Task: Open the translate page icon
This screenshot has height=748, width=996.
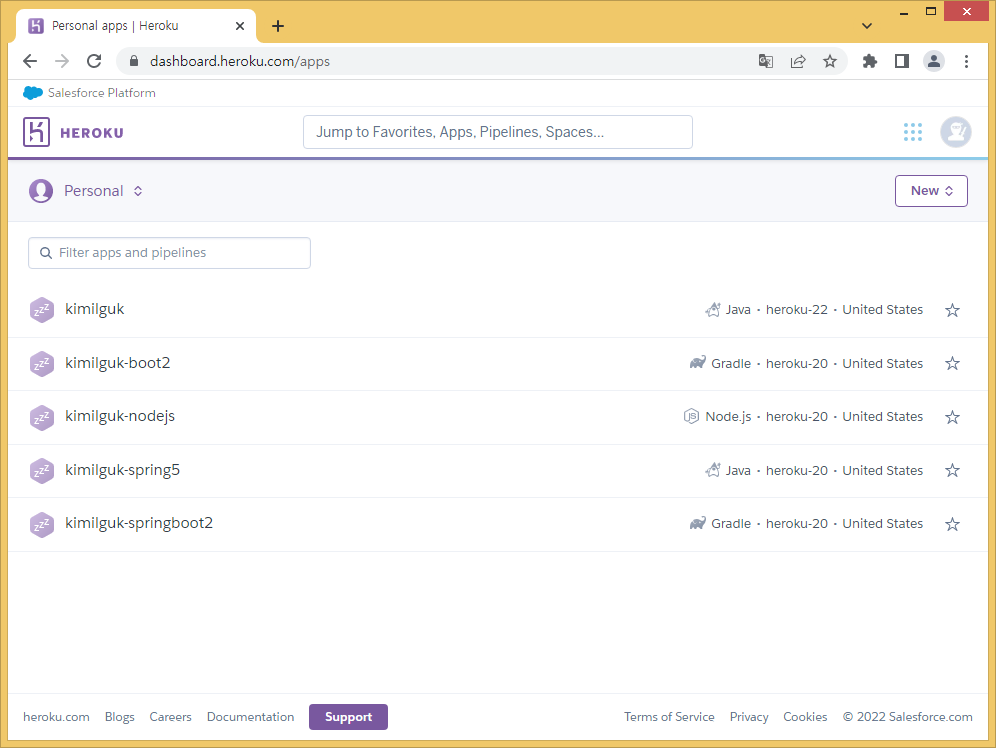Action: pyautogui.click(x=765, y=61)
